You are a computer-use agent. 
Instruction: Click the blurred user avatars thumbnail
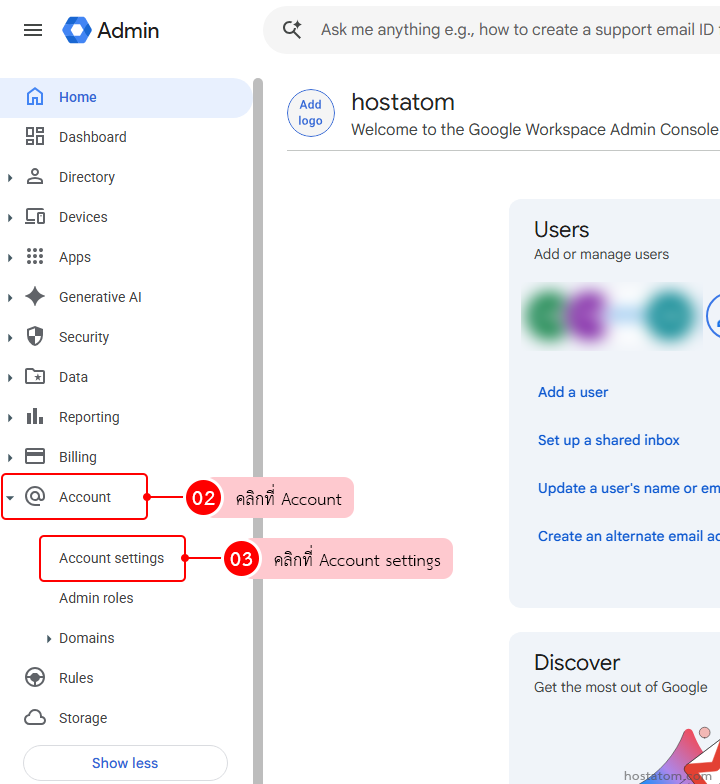click(x=612, y=316)
